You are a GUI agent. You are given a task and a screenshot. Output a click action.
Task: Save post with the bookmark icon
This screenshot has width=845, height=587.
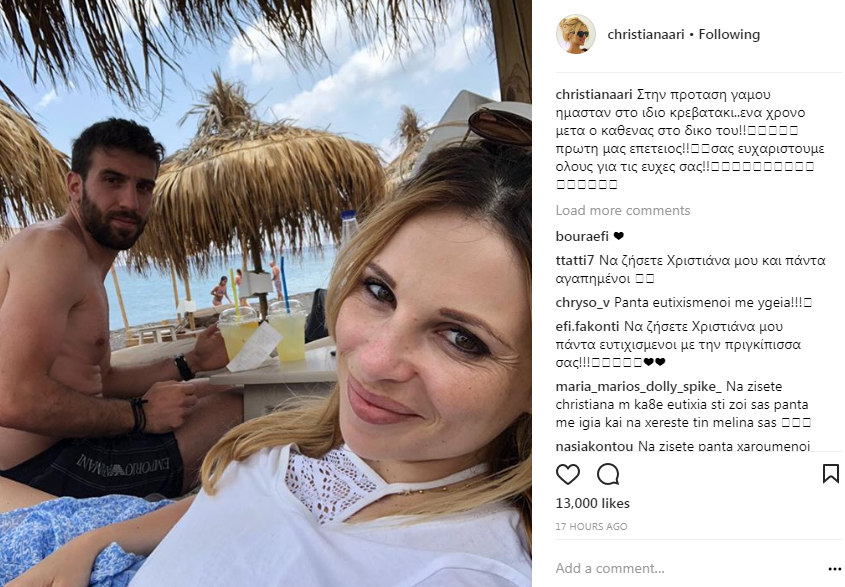point(830,474)
